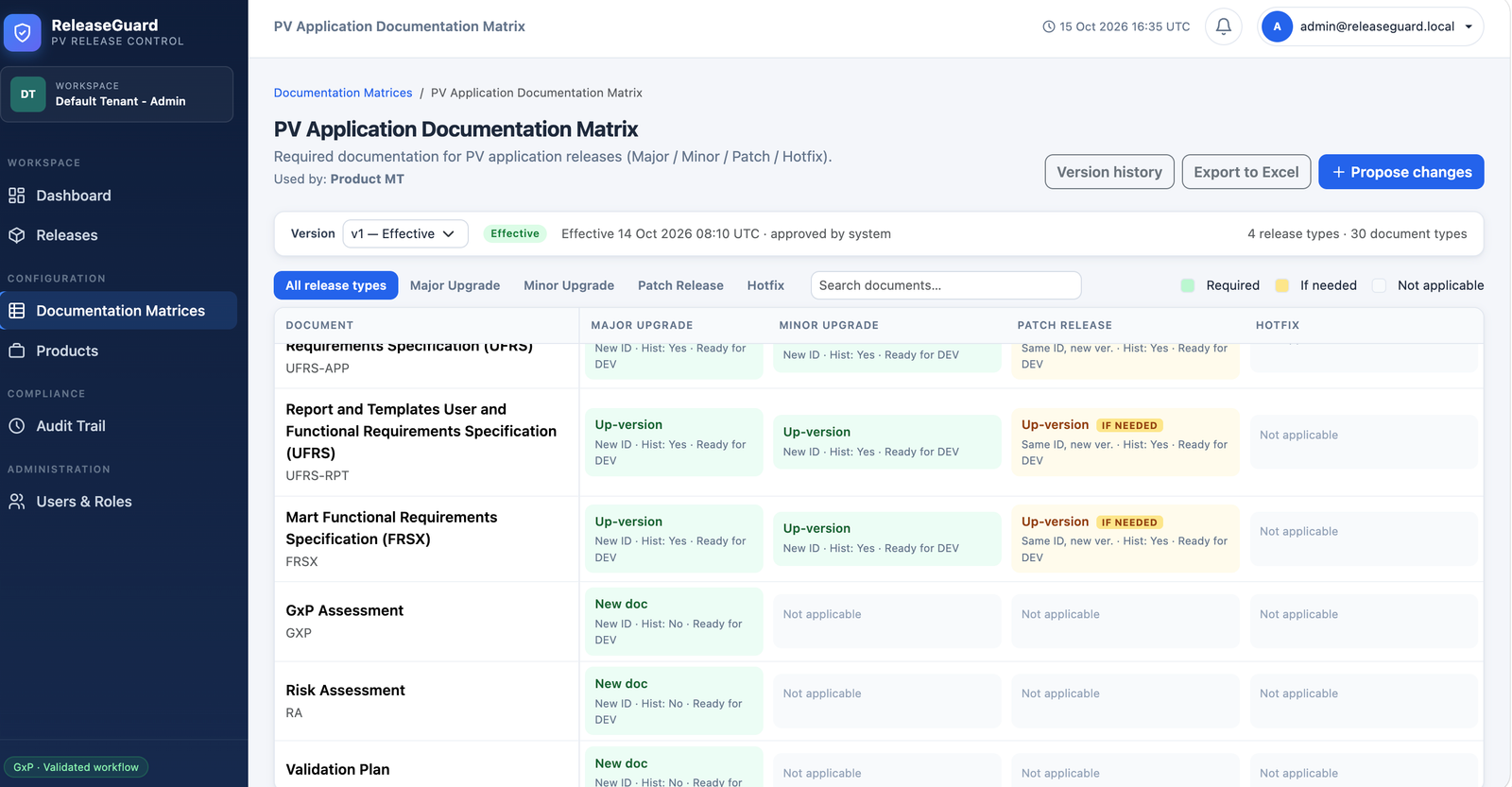Click the Propose changes button
The height and width of the screenshot is (787, 1512).
tap(1400, 172)
